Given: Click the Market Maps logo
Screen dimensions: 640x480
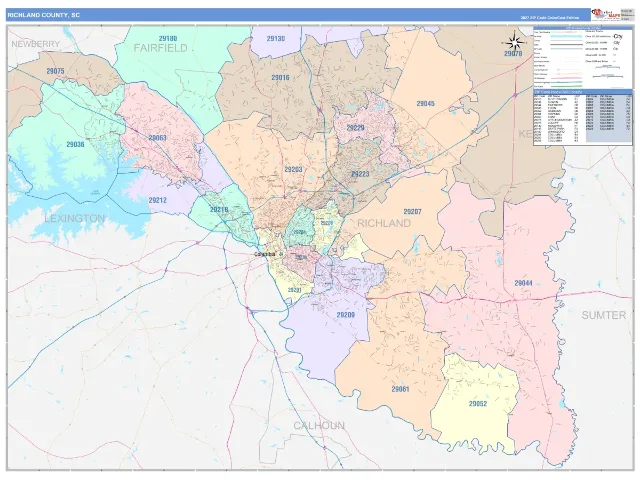Looking at the screenshot, I should 605,15.
